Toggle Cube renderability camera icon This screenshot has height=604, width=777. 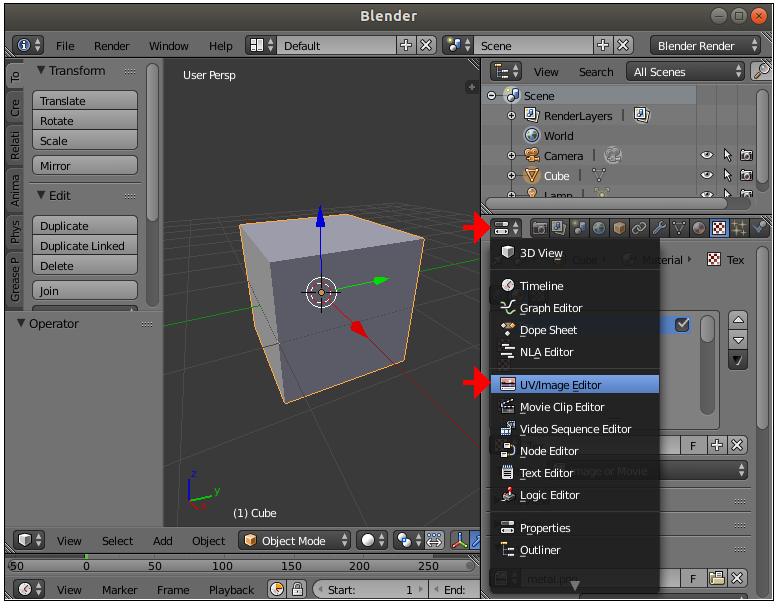point(746,175)
